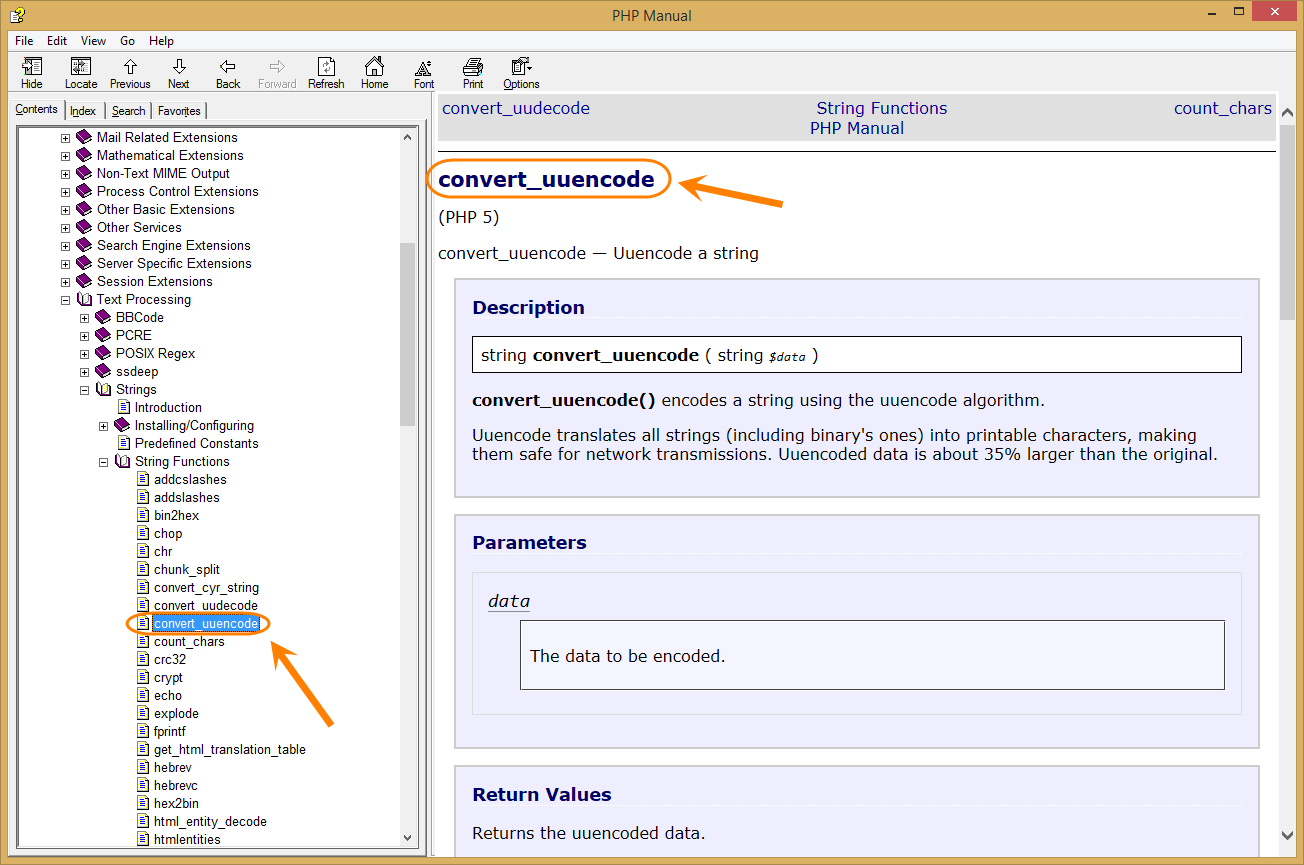Click the crc32 page icon
Viewport: 1304px width, 865px height.
pos(143,659)
